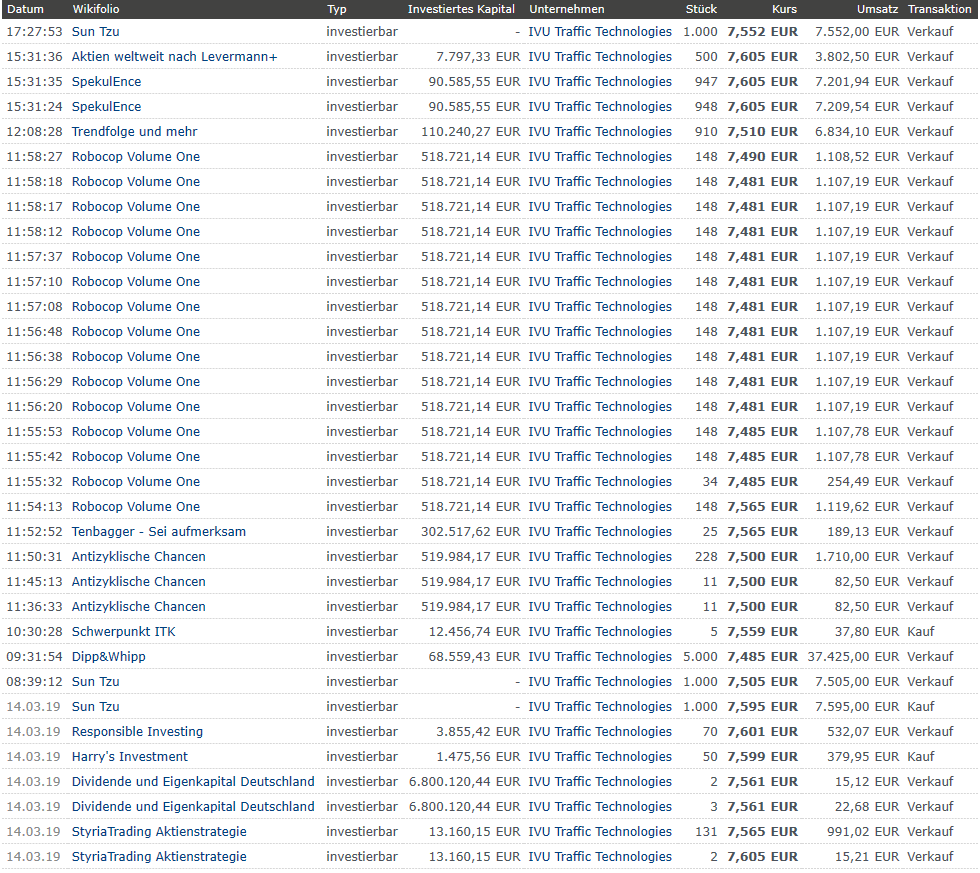Open StyriaTrading Aktienstrategie, 7,605 EUR row
The image size is (980, 873).
(x=159, y=857)
